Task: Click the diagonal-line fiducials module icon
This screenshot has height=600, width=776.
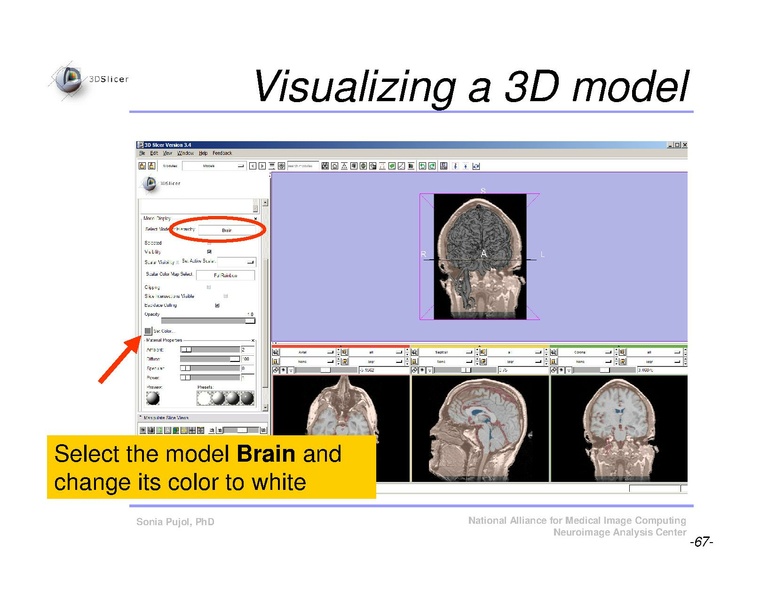Action: [x=401, y=166]
